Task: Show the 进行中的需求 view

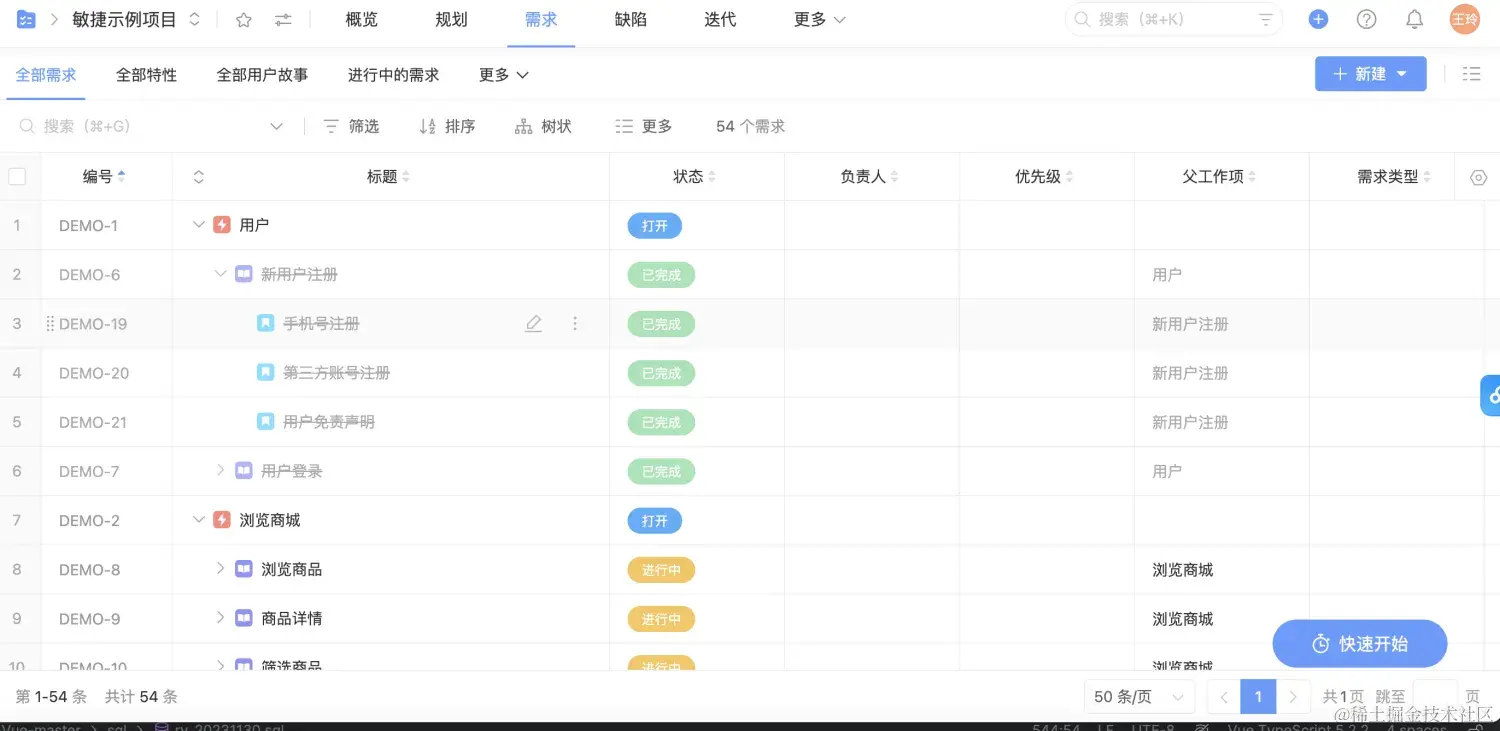Action: coord(394,75)
